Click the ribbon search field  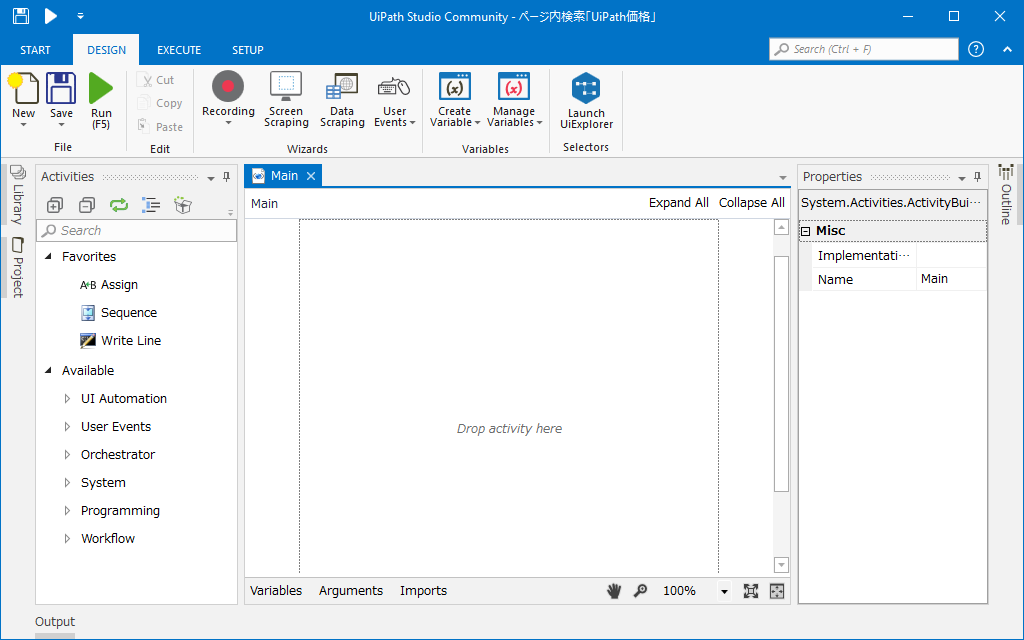click(x=864, y=49)
